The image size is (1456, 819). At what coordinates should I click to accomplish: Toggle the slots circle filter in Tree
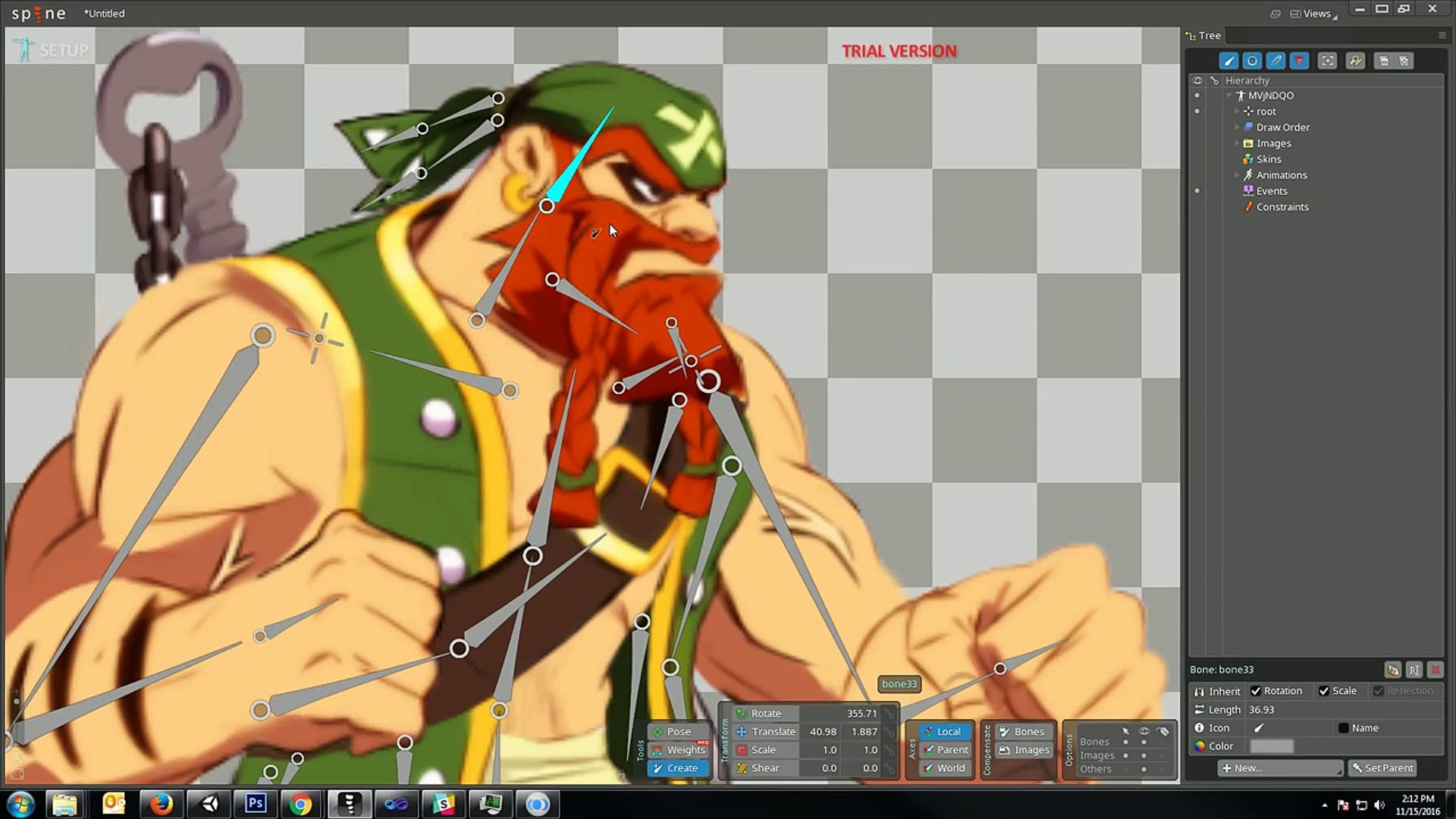pos(1252,61)
